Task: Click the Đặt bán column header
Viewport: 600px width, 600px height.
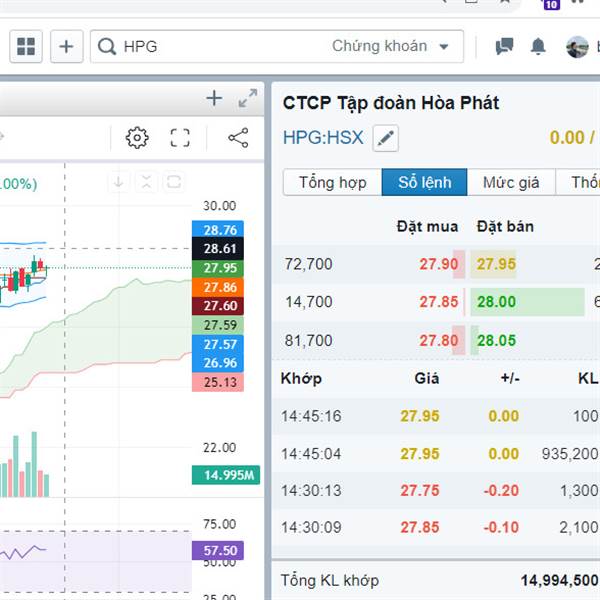Action: tap(505, 226)
